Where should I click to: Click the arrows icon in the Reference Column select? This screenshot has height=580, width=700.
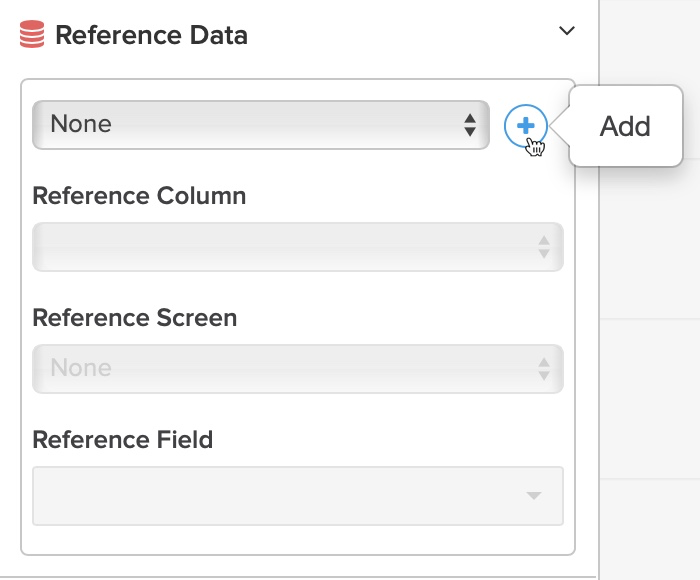click(544, 247)
